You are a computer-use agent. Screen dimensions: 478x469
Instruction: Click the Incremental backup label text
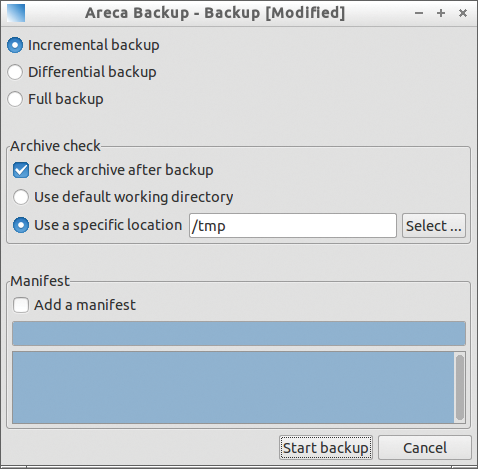pyautogui.click(x=94, y=45)
